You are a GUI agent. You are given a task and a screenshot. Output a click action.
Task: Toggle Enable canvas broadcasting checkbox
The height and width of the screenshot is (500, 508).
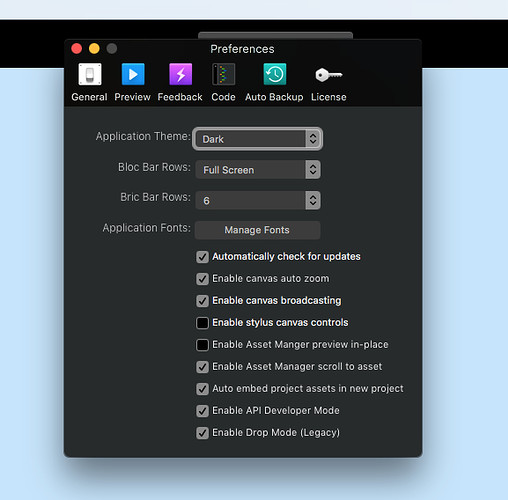202,301
